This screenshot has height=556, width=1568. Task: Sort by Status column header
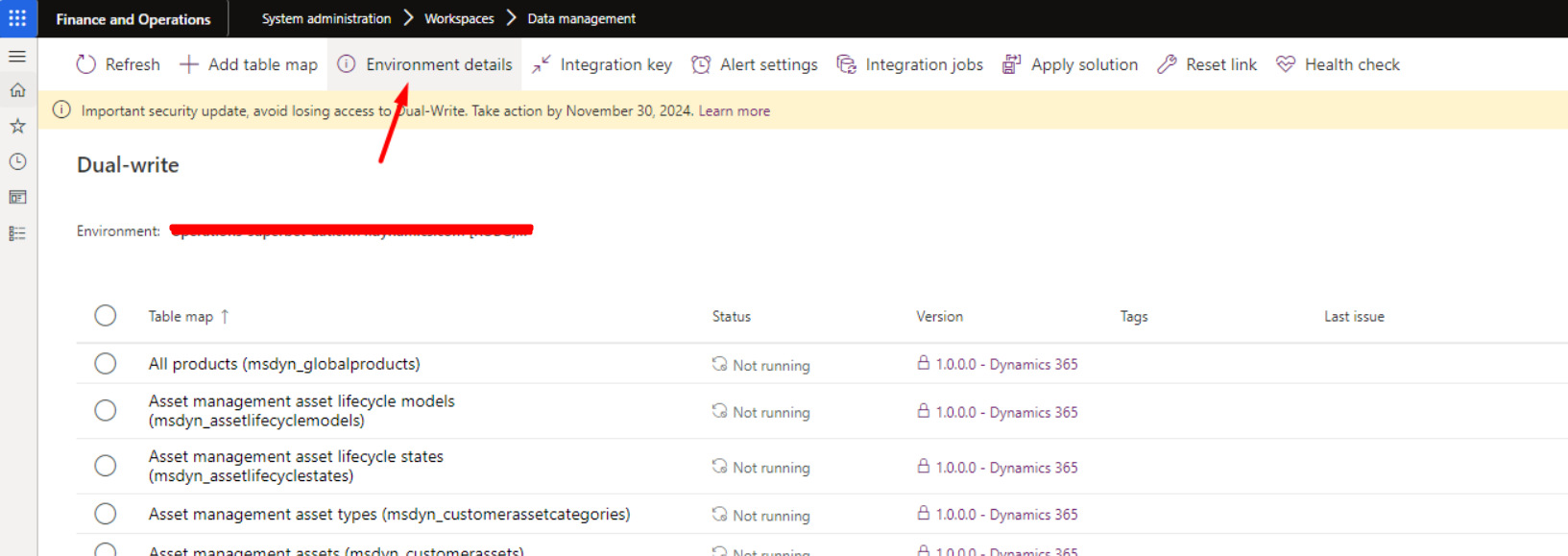coord(732,316)
